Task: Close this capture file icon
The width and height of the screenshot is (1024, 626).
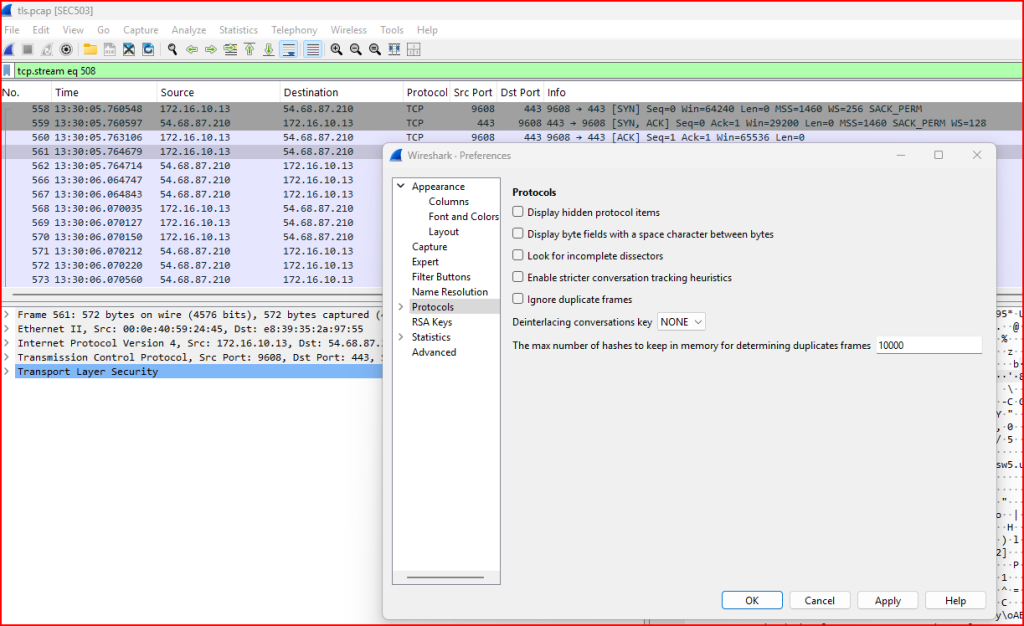Action: [x=129, y=50]
